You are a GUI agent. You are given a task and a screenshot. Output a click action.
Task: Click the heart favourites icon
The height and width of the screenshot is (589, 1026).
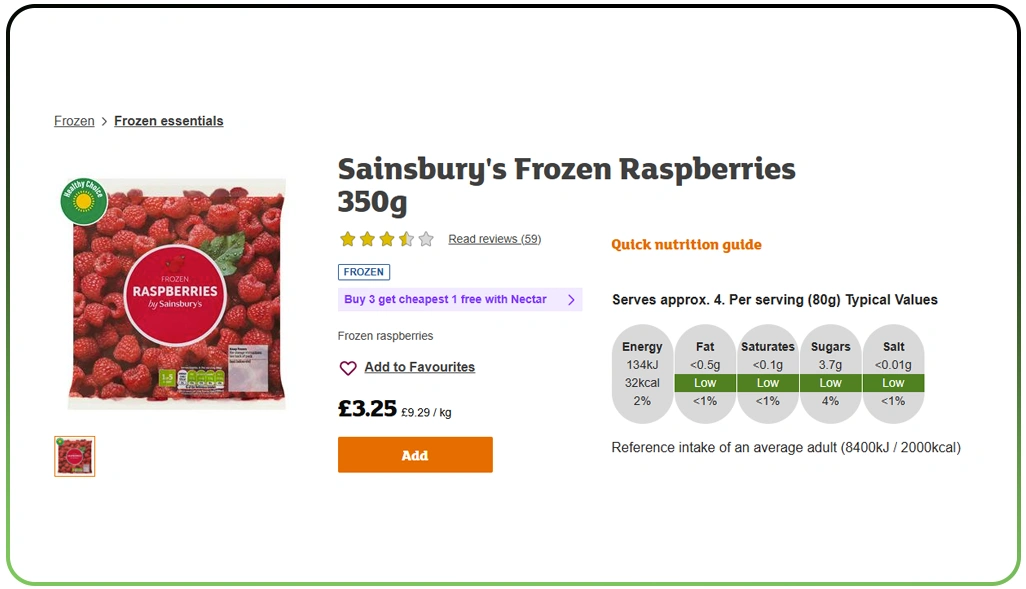click(348, 368)
